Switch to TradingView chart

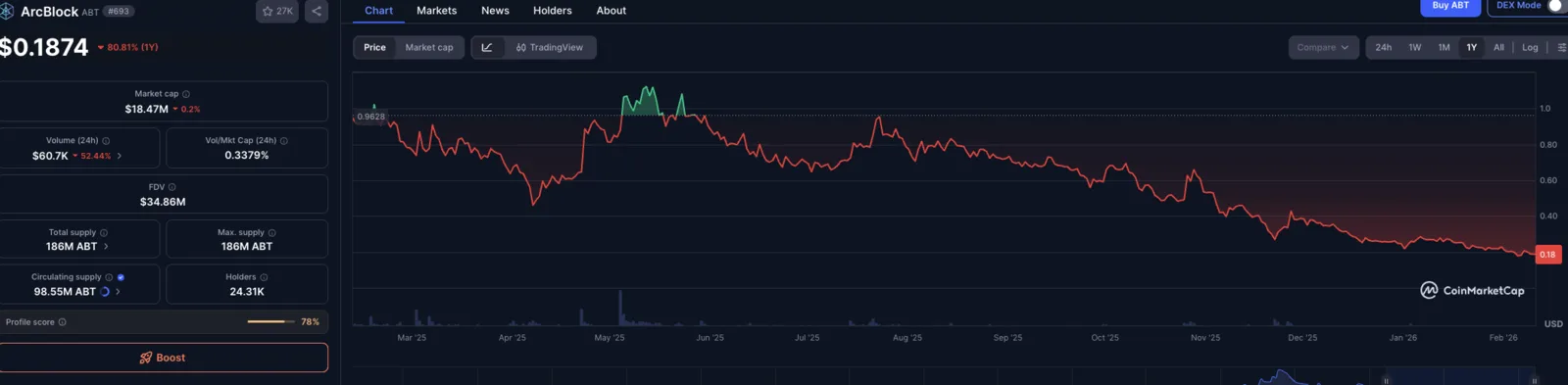550,47
